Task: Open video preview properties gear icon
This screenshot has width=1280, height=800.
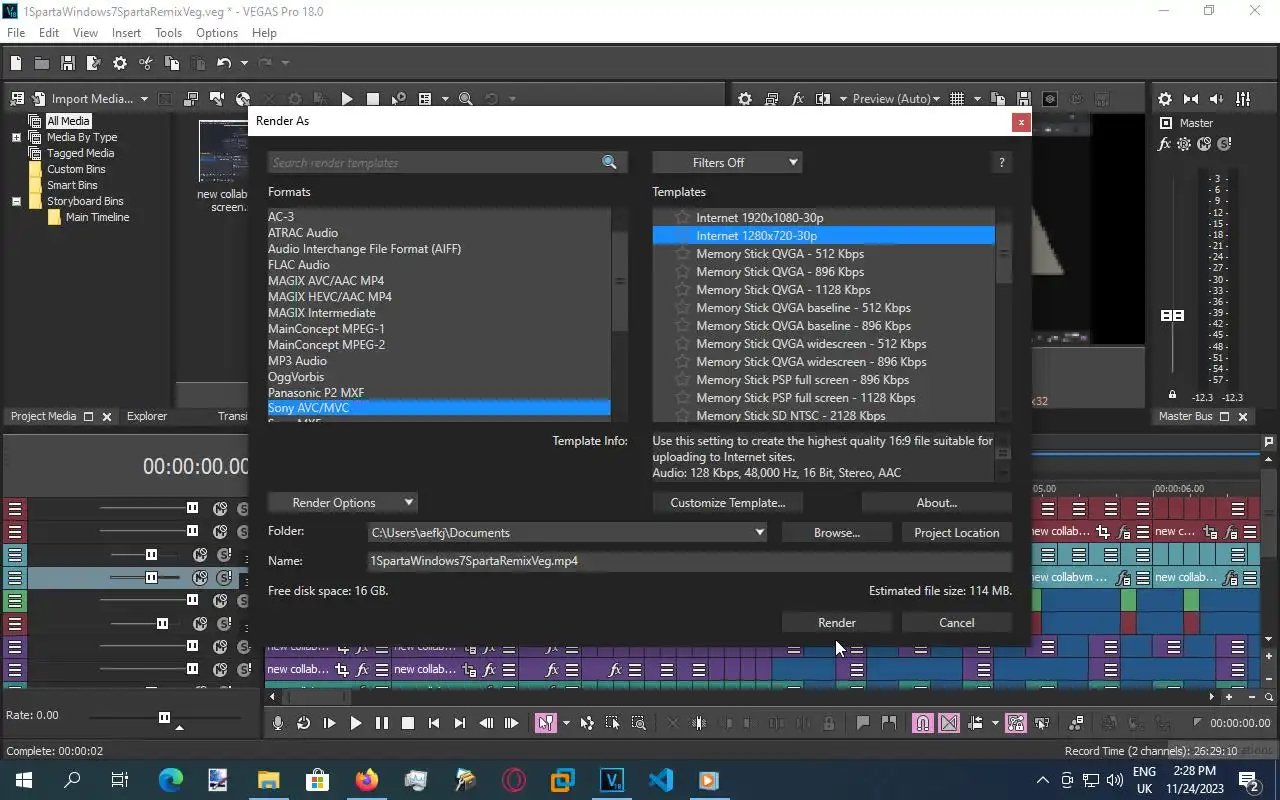Action: [745, 99]
